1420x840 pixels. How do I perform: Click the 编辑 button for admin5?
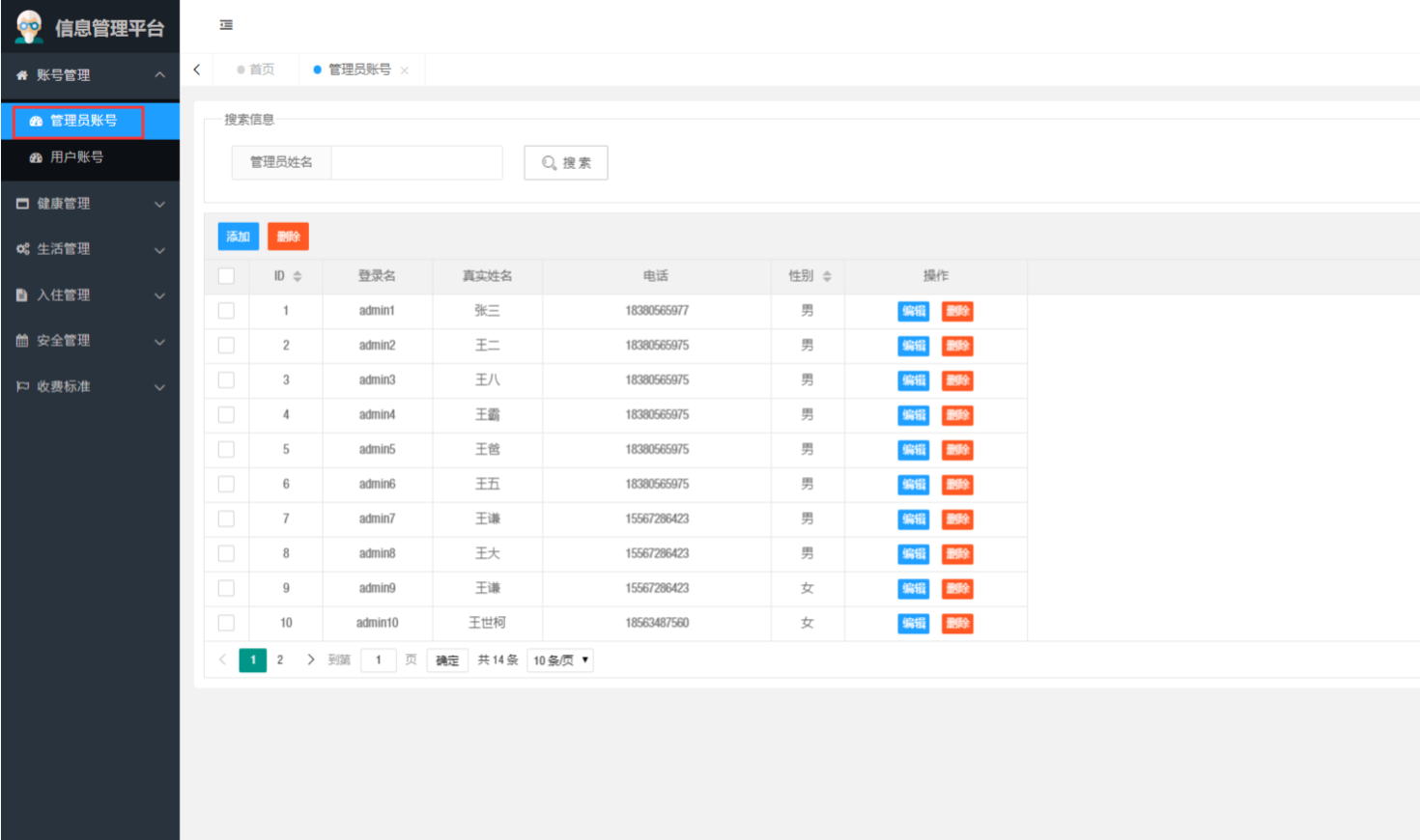(913, 450)
